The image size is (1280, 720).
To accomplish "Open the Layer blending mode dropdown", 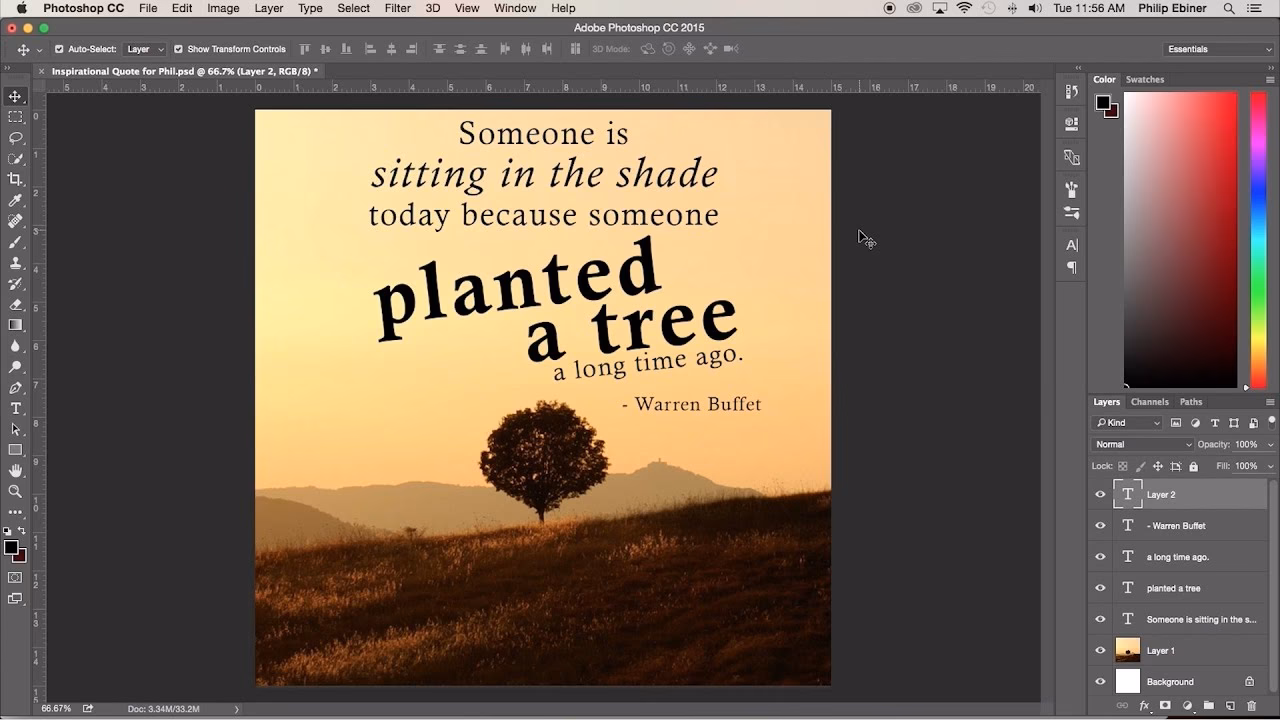I will (1141, 443).
